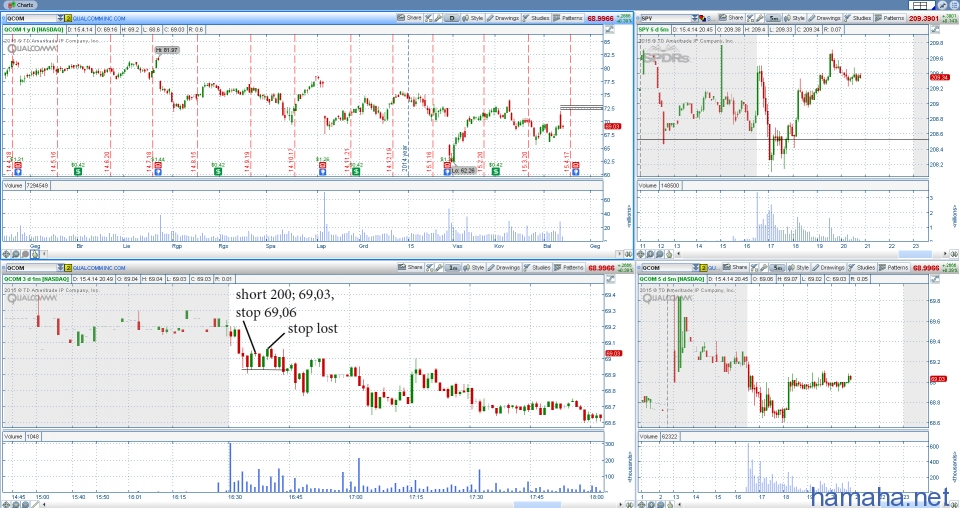Open Style menu in bottom-right QCOM 5m chart
Screen dimensions: 960x508
(x=798, y=267)
